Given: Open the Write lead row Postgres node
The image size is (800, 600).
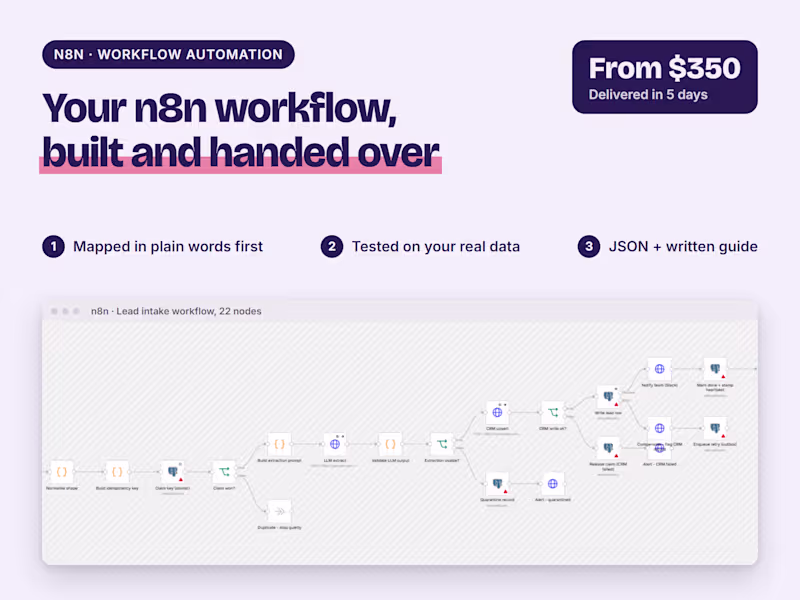Looking at the screenshot, I should click(608, 396).
